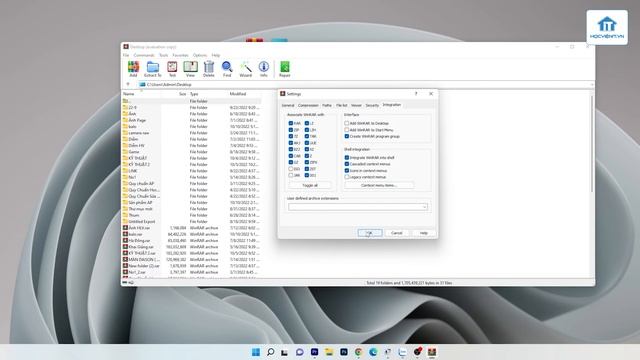Uncheck the ZIP association checkbox
The width and height of the screenshot is (640, 360).
[291, 130]
